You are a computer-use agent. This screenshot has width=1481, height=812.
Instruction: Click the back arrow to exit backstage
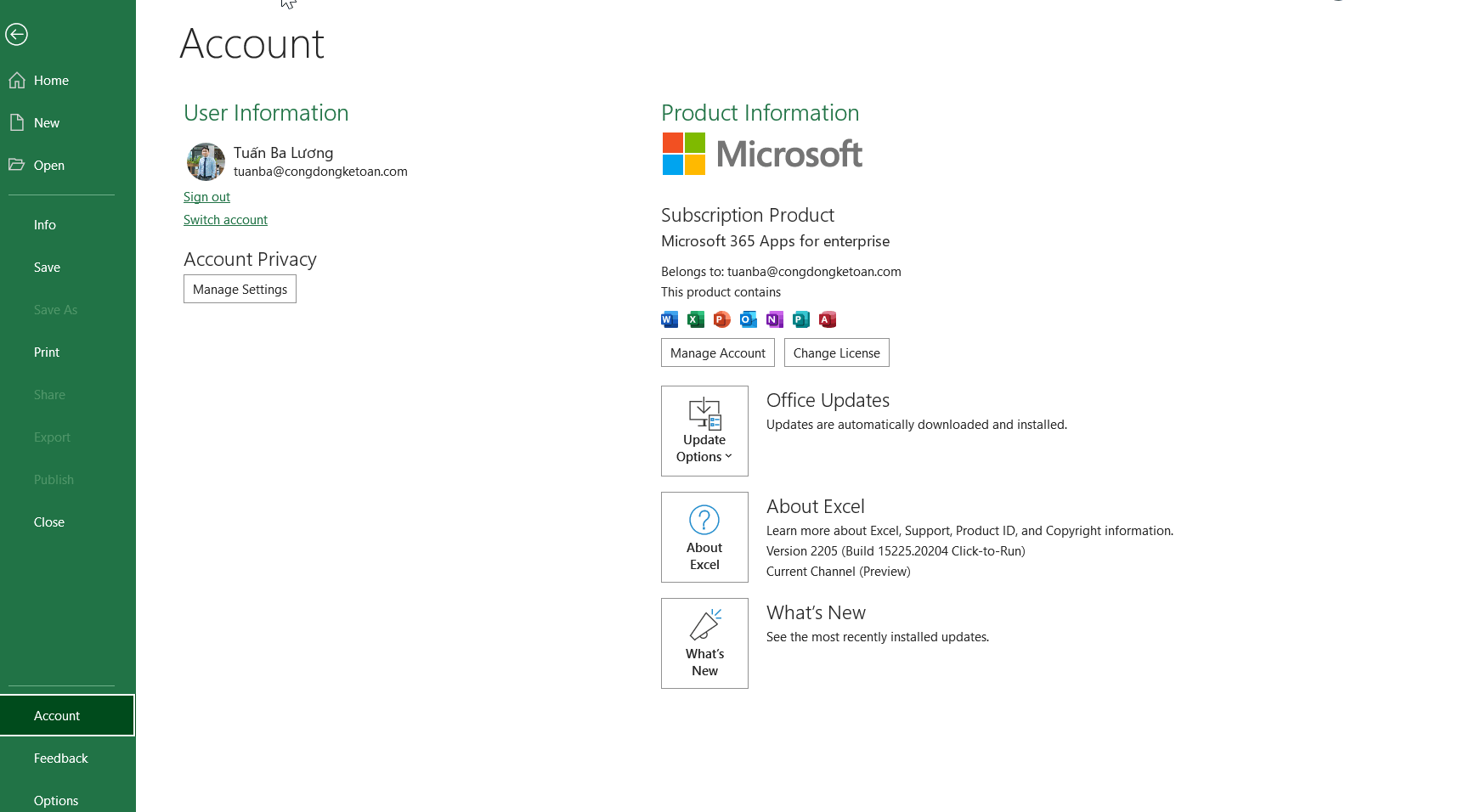16,34
